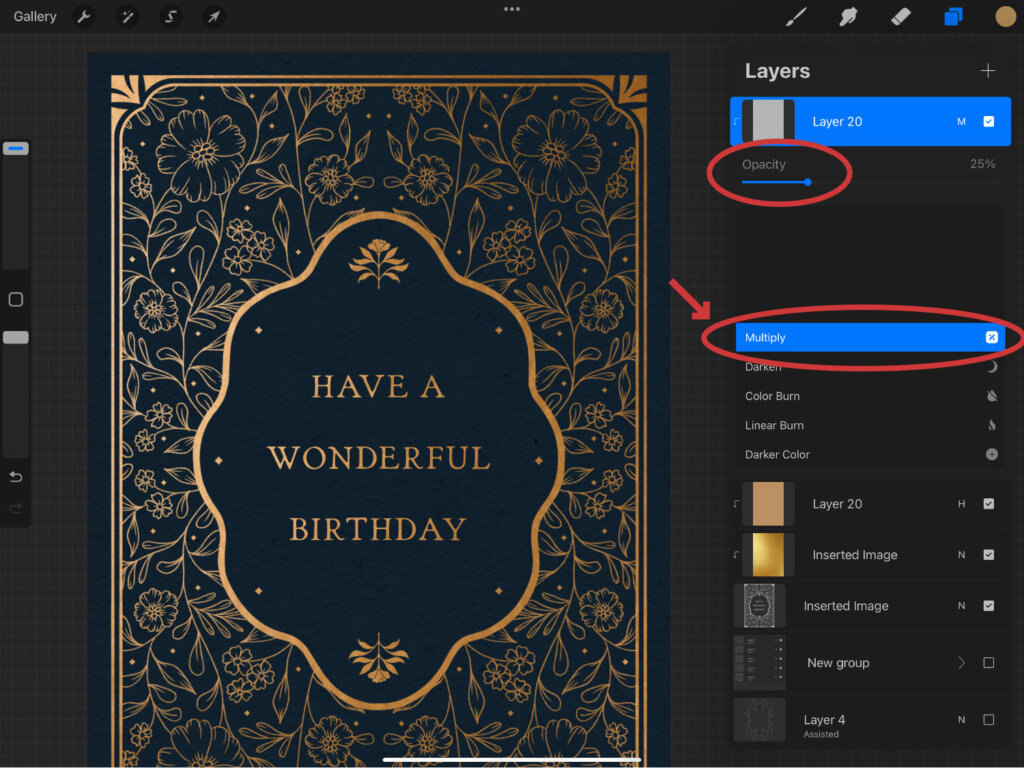The height and width of the screenshot is (768, 1024).
Task: Open the Actions wrench menu
Action: [x=85, y=17]
